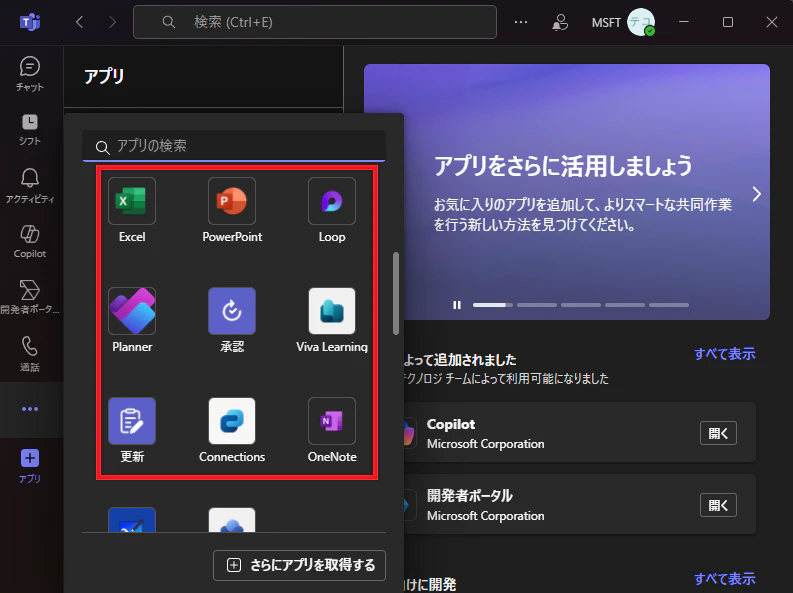793x593 pixels.
Task: Open アクティビティ notifications
Action: coord(30,186)
